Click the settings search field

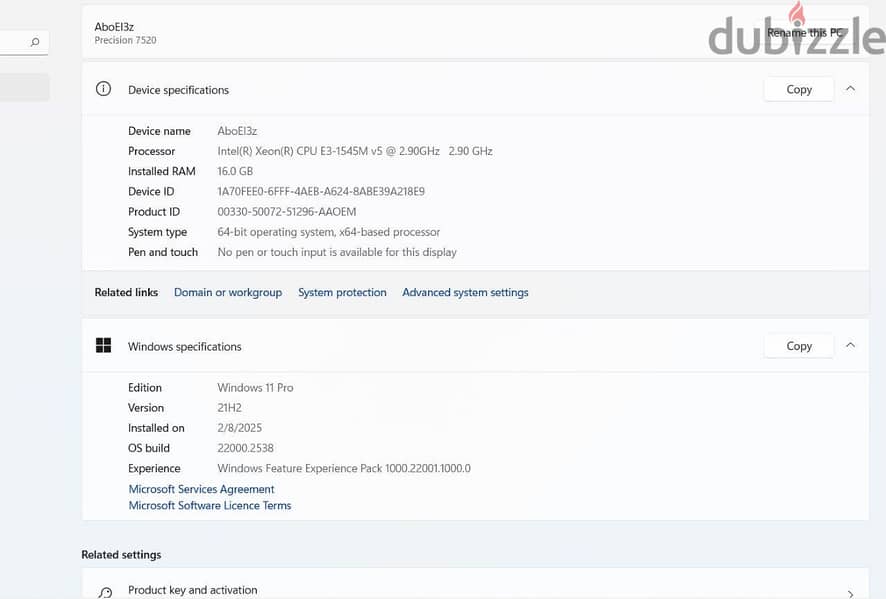23,42
